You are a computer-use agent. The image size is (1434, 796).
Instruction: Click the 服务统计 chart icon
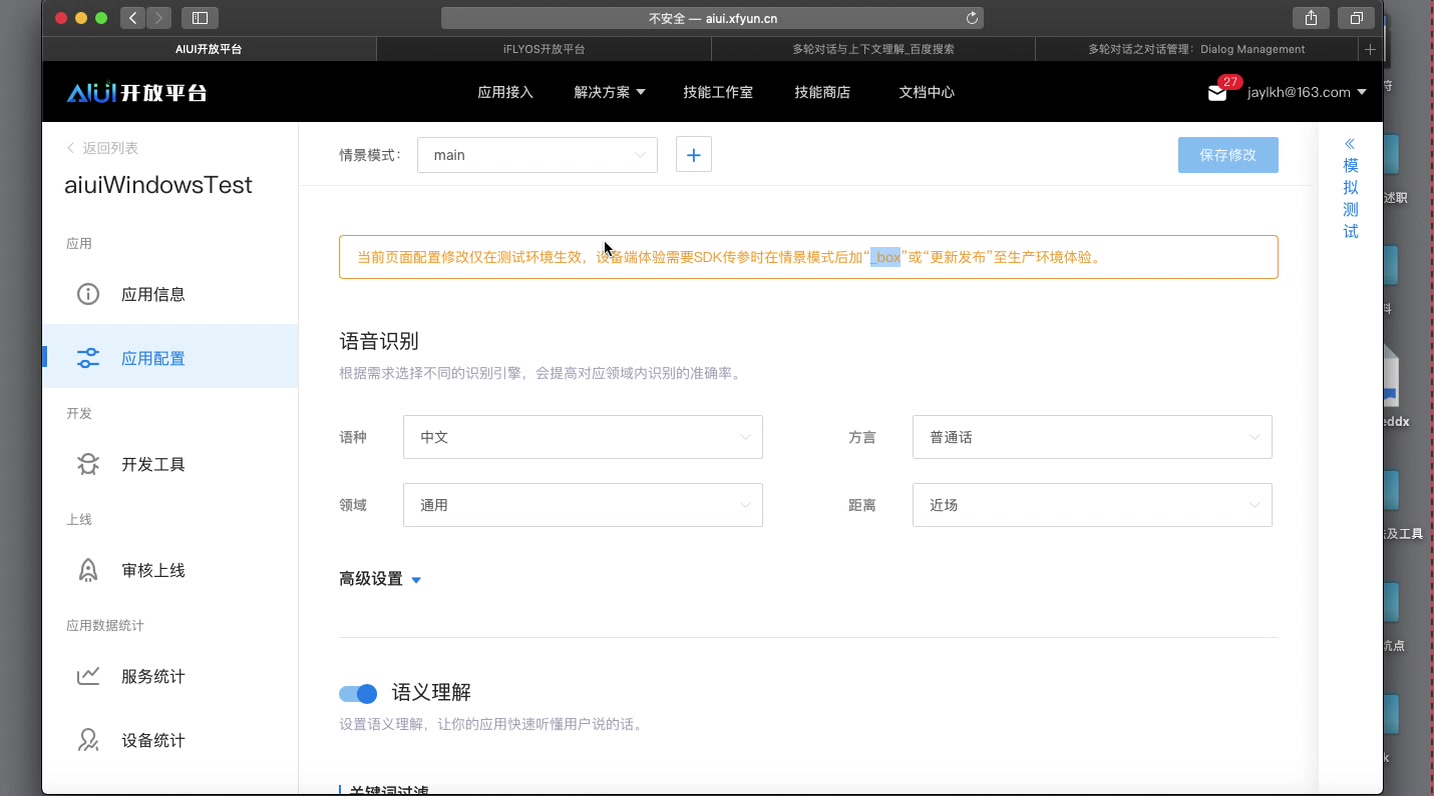pyautogui.click(x=88, y=676)
